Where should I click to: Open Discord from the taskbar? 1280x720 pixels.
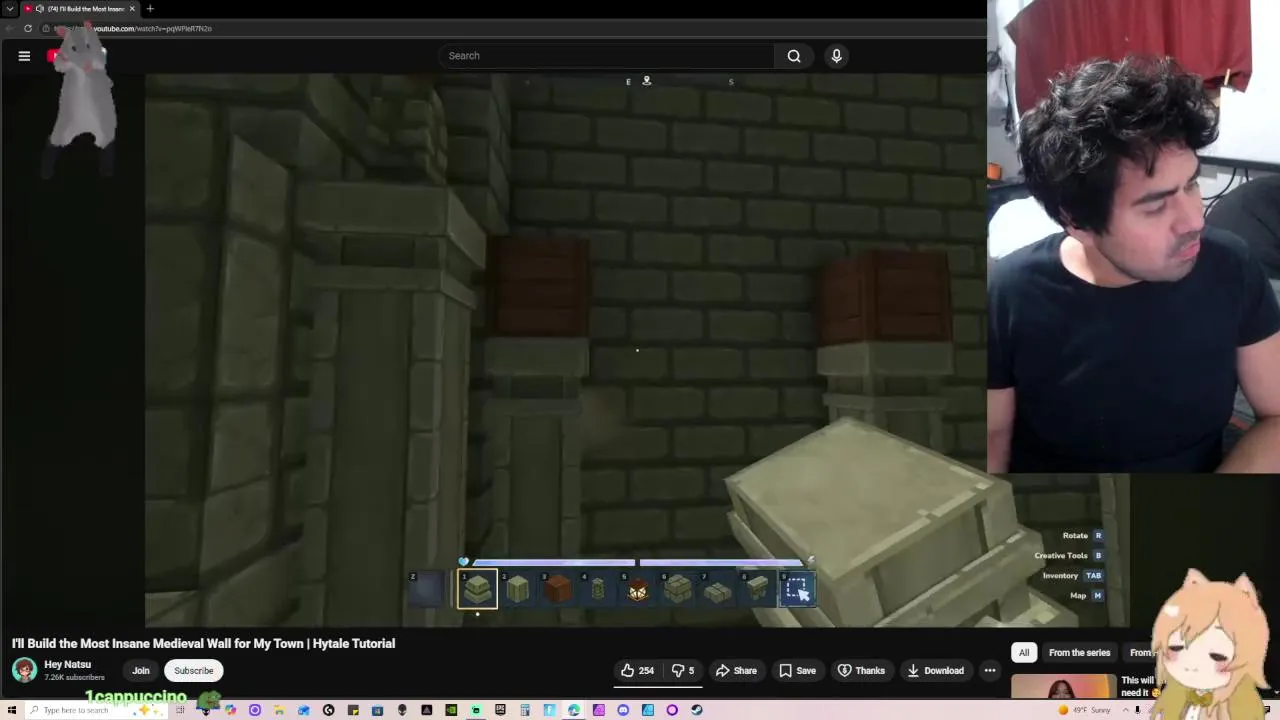623,710
